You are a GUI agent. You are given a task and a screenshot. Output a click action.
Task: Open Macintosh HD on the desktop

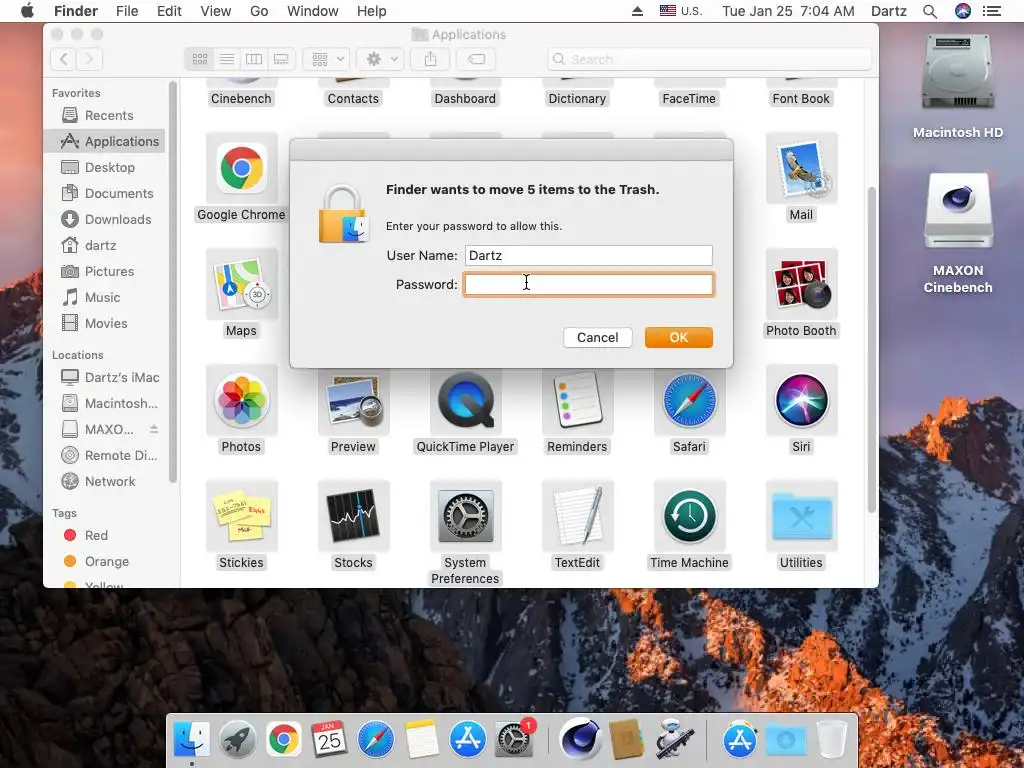pyautogui.click(x=957, y=73)
